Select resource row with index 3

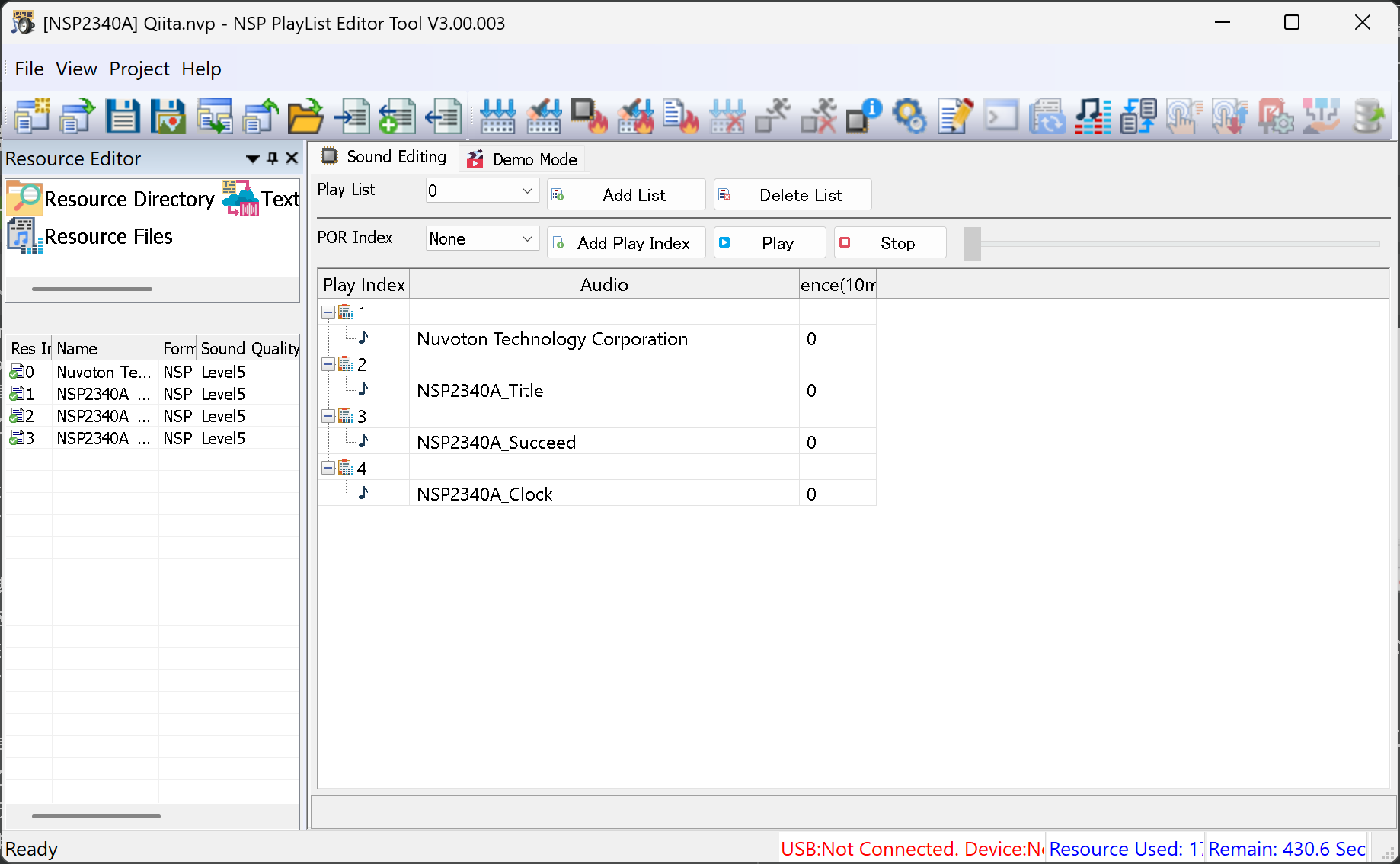(152, 438)
